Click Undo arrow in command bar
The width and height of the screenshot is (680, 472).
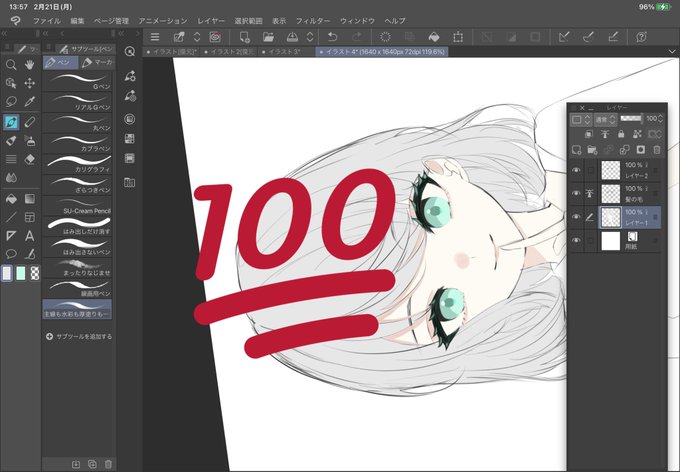coord(332,37)
